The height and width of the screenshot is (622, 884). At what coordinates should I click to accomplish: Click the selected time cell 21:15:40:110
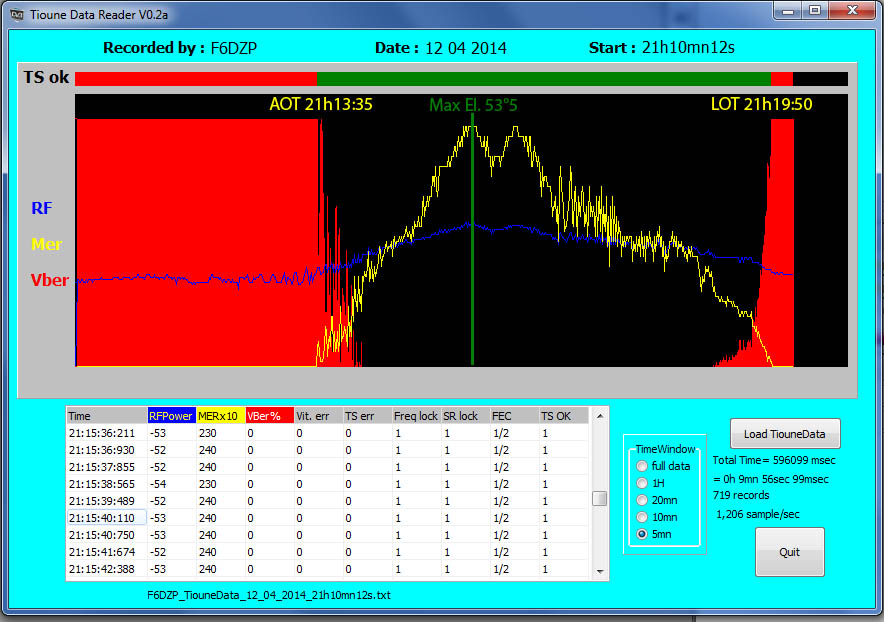tap(107, 518)
